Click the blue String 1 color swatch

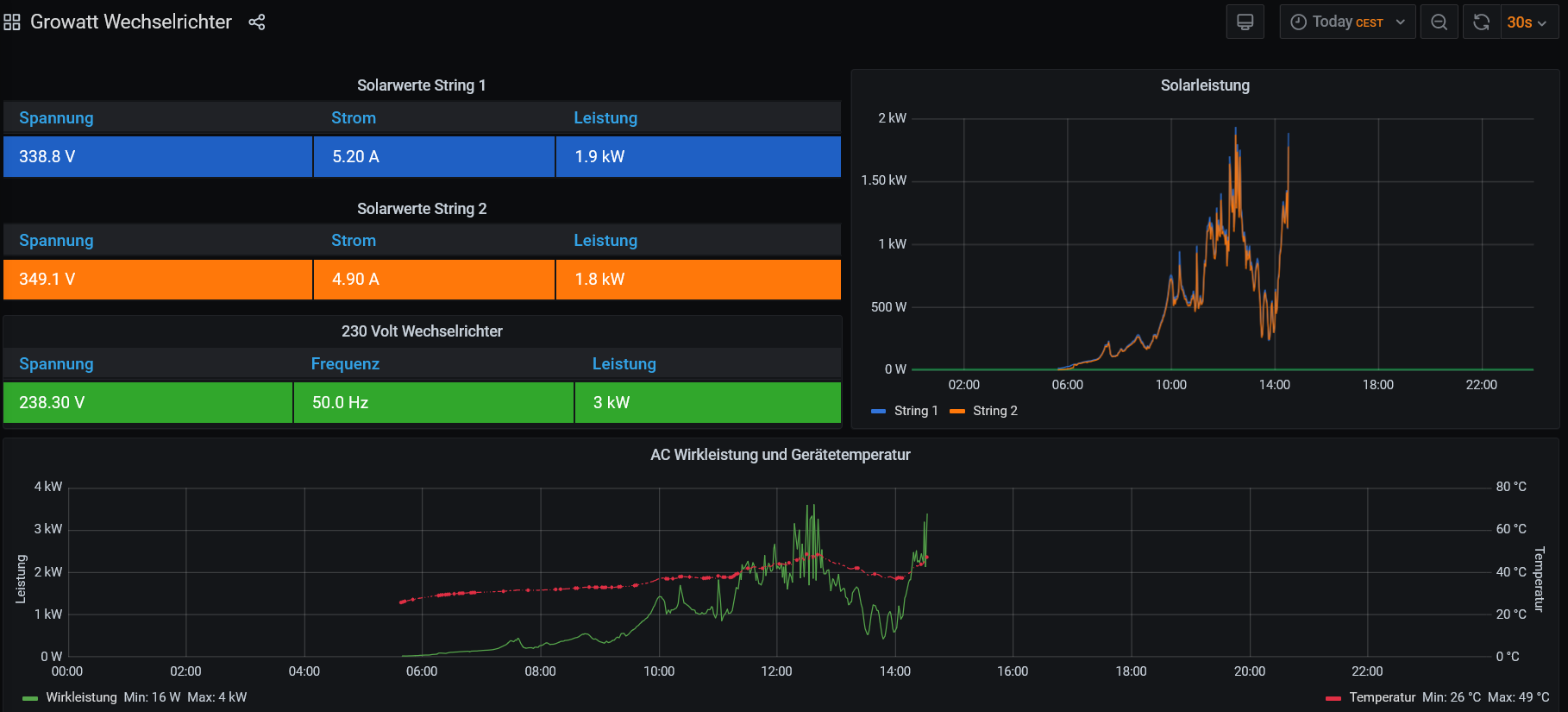point(879,412)
